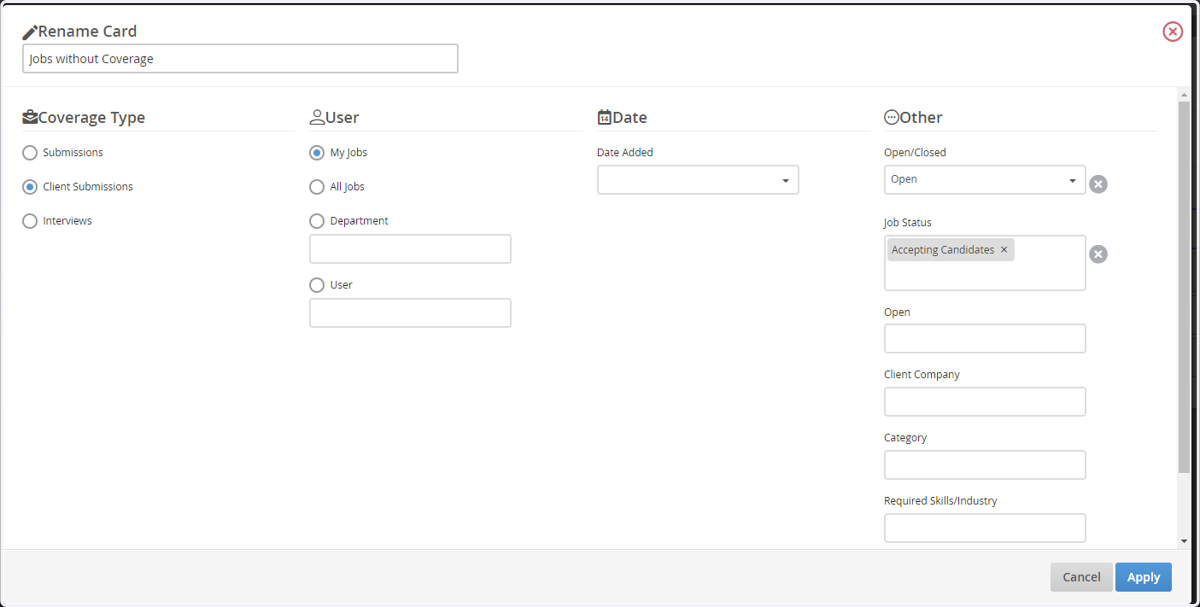Clear the Job Status filter with its X icon
This screenshot has height=607, width=1200.
tap(1098, 254)
